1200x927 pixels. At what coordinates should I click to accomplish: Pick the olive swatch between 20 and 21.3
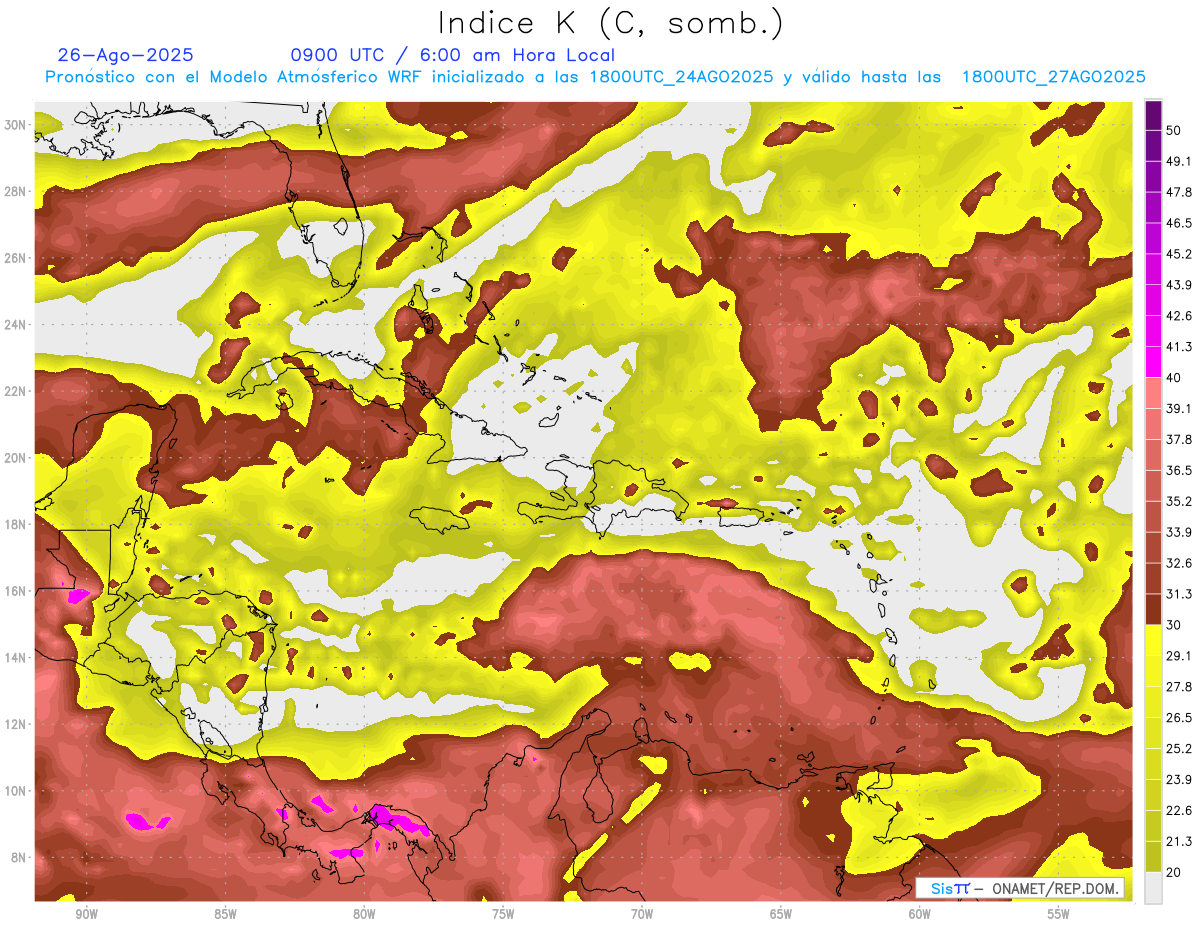1154,857
